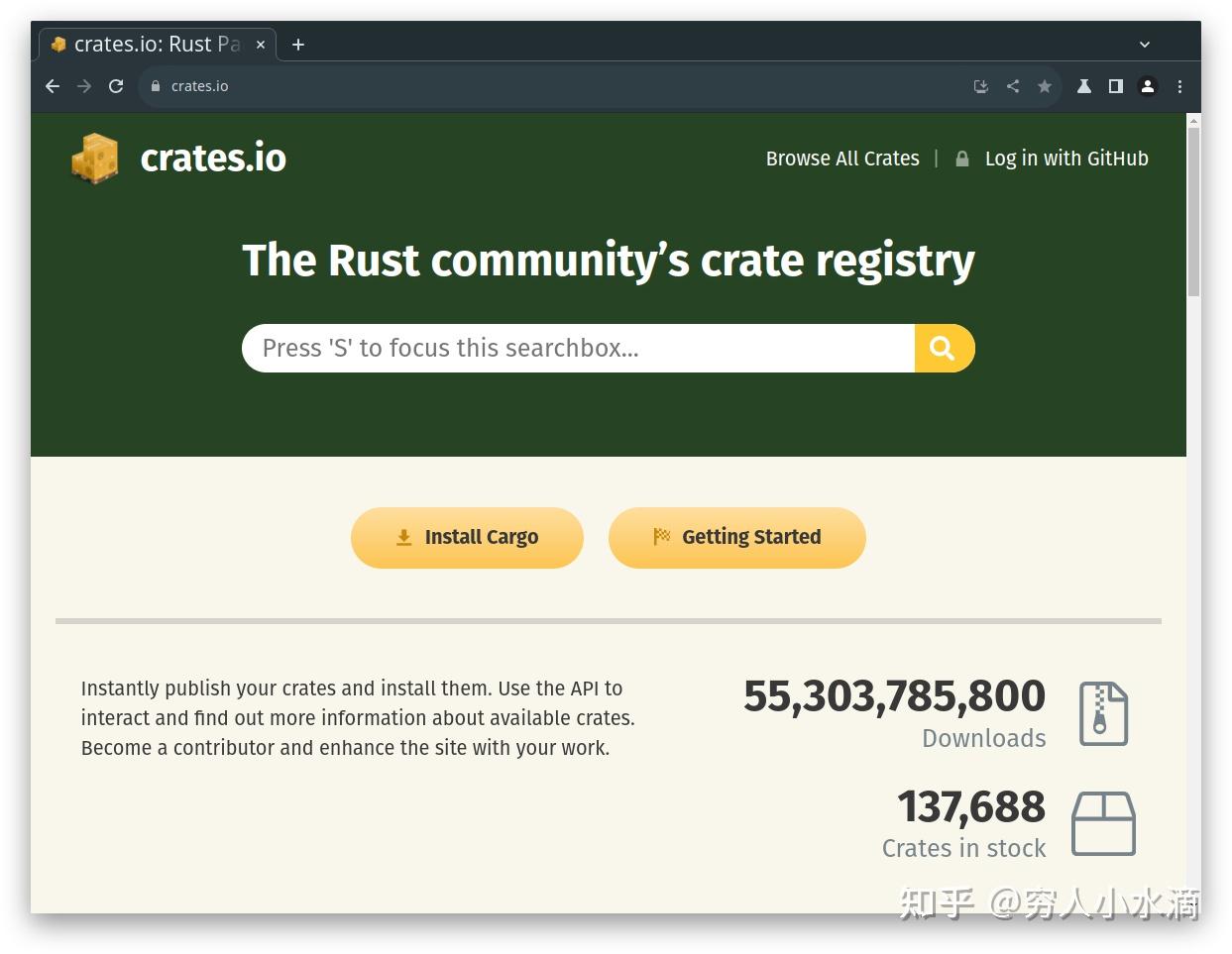The height and width of the screenshot is (954, 1232).
Task: Click the browser forward arrow
Action: pos(84,86)
